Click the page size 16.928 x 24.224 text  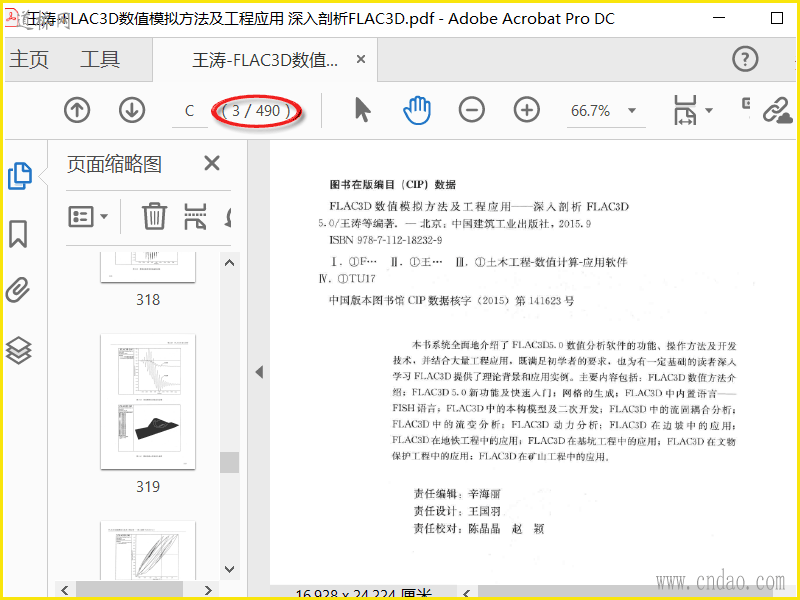[x=364, y=593]
